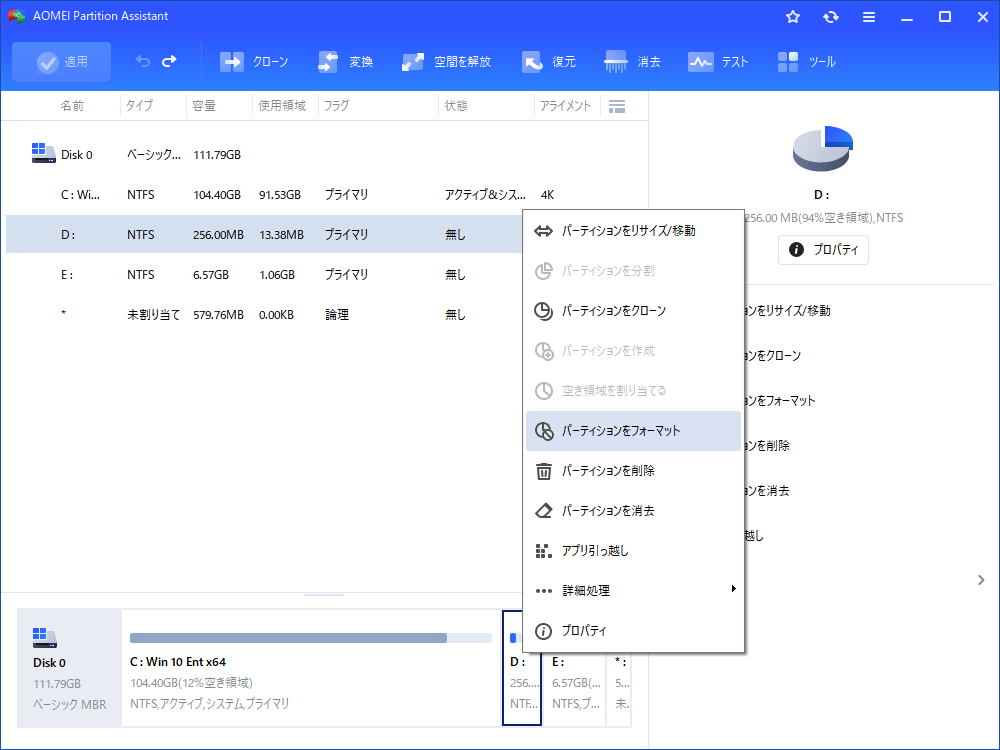Viewport: 1000px width, 750px height.
Task: Open the hamburger menu in the title bar
Action: (868, 16)
